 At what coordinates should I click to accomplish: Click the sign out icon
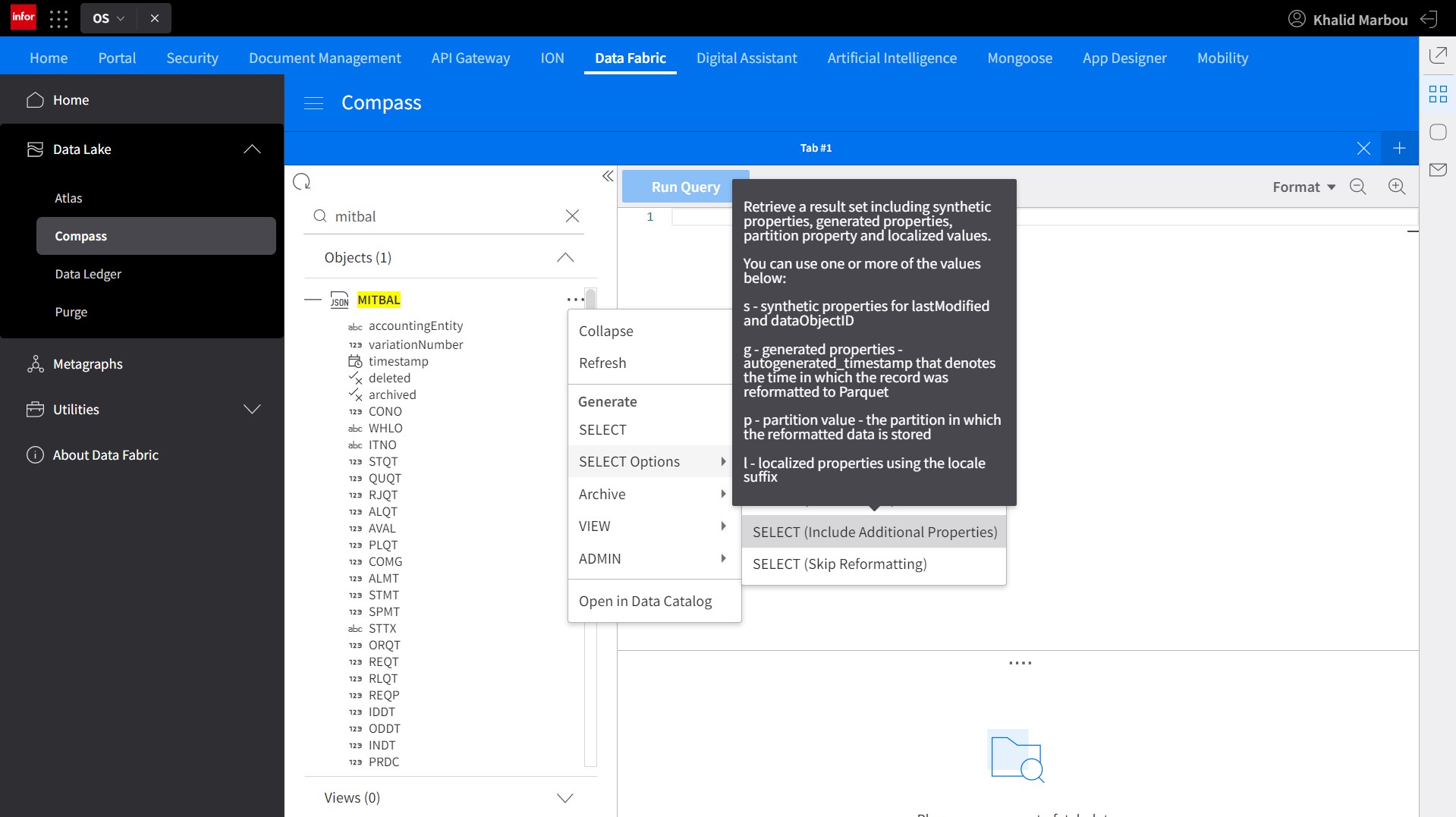[x=1429, y=19]
